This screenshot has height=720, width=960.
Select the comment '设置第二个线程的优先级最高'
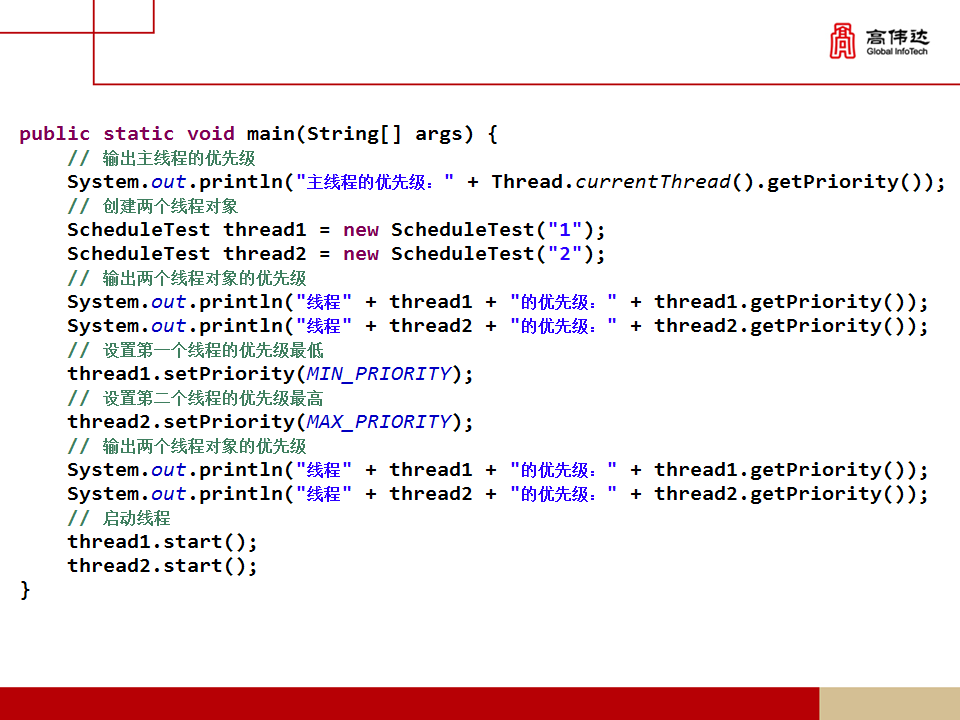pos(213,398)
